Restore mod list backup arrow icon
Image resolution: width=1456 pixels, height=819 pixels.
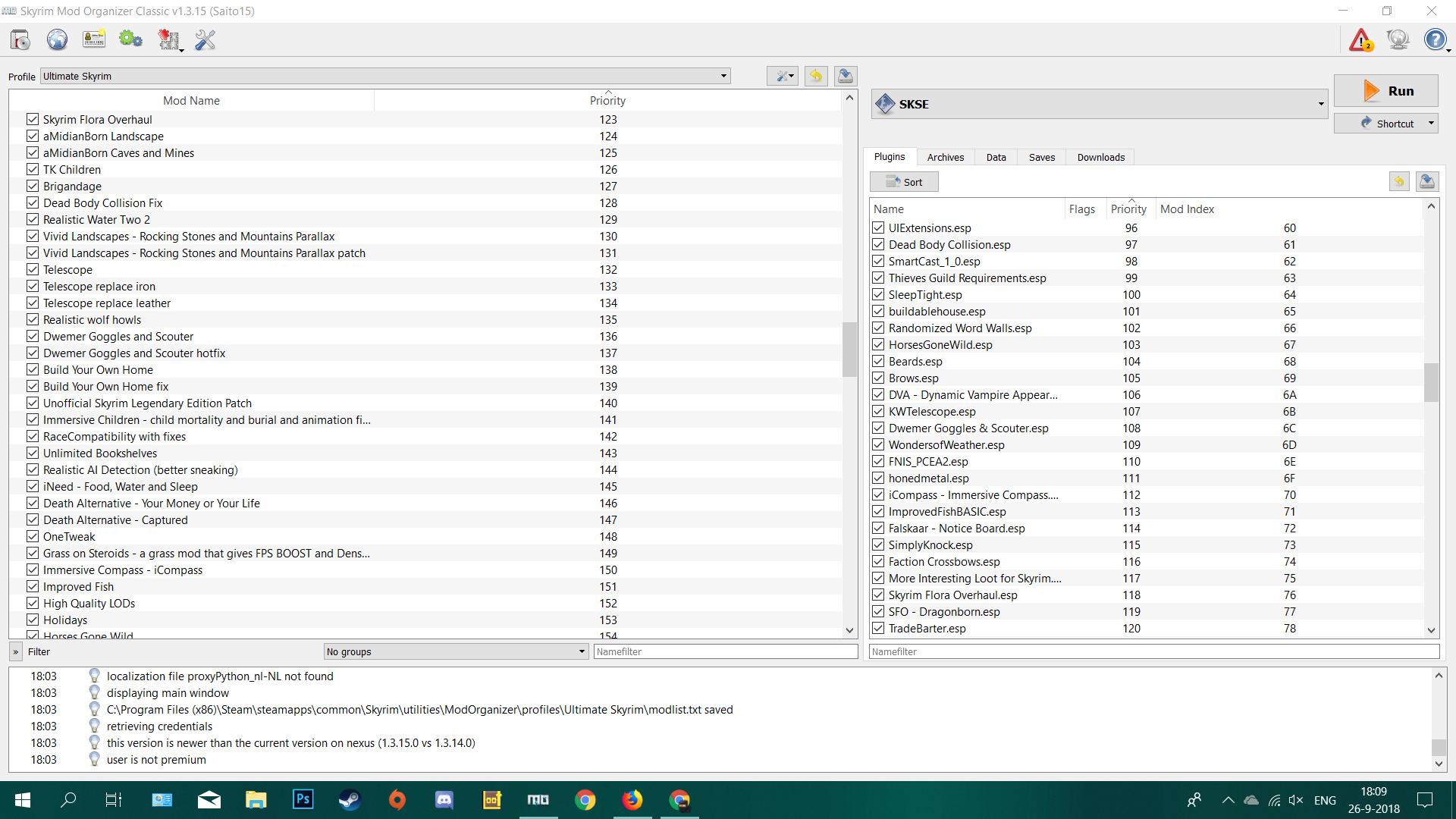(x=816, y=76)
